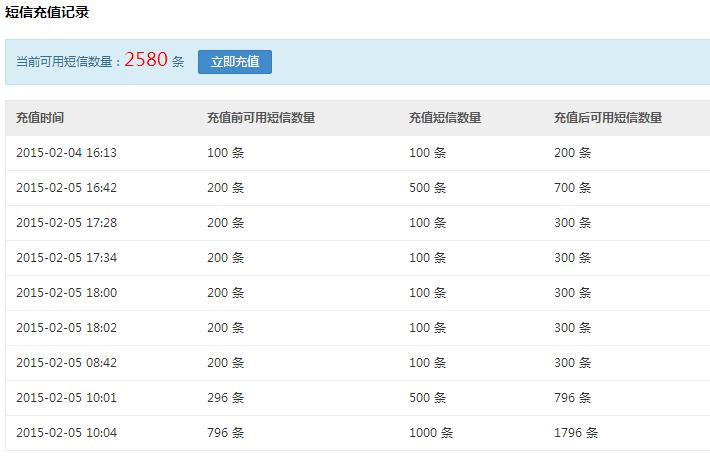710x466 pixels.
Task: Click the red 2580 balance number
Action: [146, 60]
